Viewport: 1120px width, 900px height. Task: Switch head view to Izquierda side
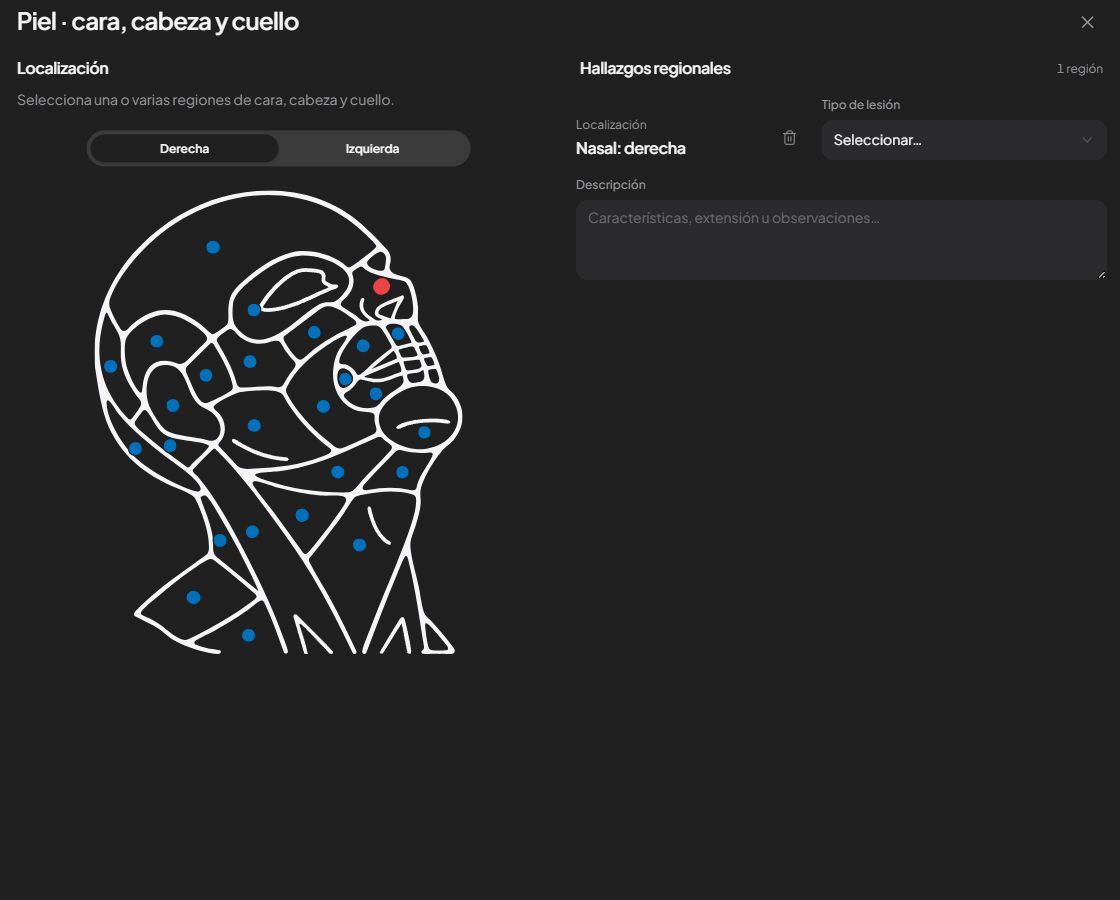click(x=372, y=149)
